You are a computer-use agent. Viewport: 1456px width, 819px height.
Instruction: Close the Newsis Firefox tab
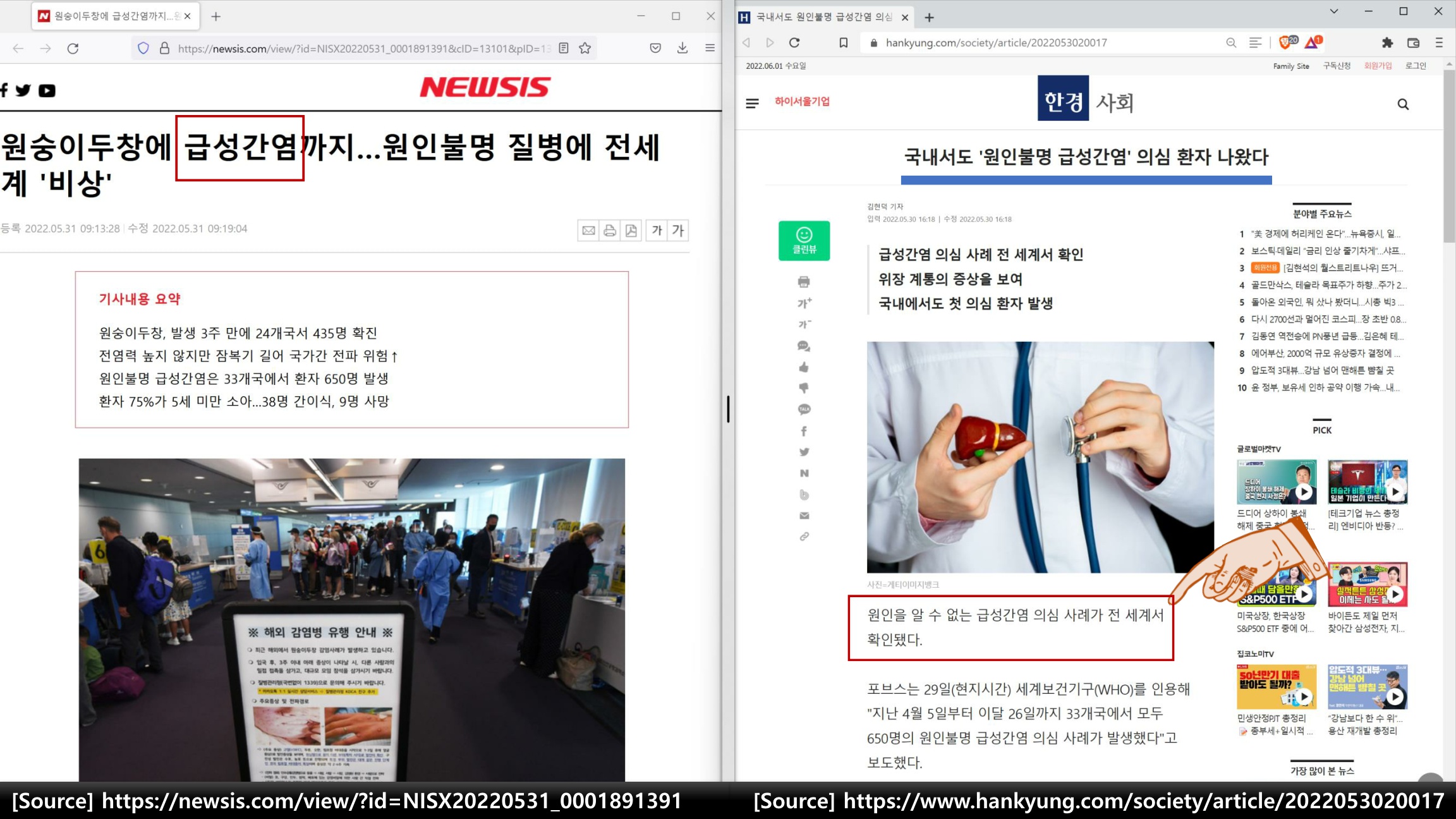[187, 16]
